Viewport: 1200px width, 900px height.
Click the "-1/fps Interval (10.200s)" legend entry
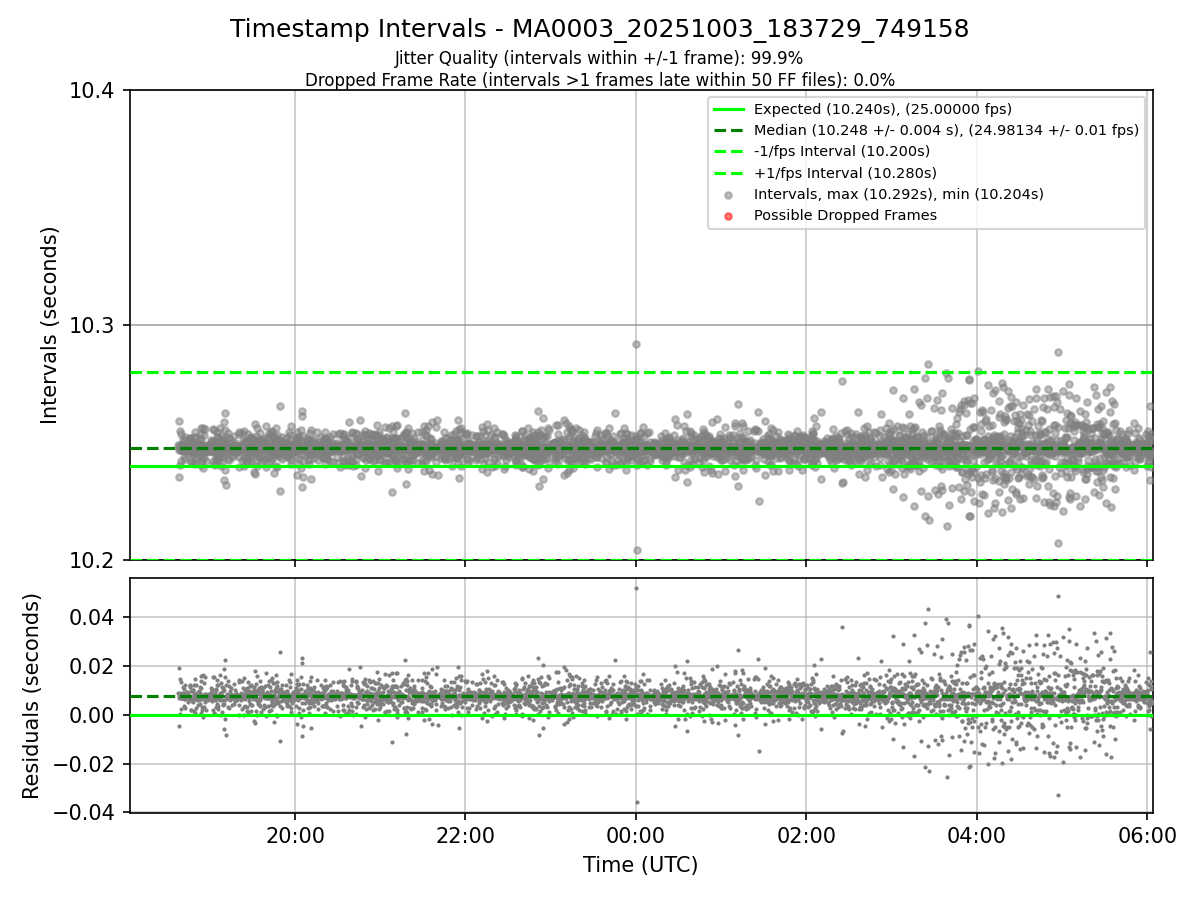[842, 151]
